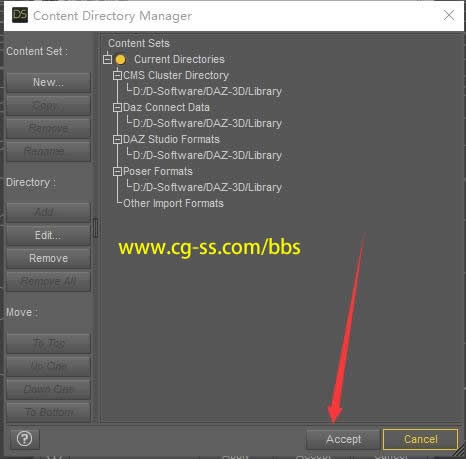Click the Add directory button
The image size is (466, 459).
pos(48,212)
